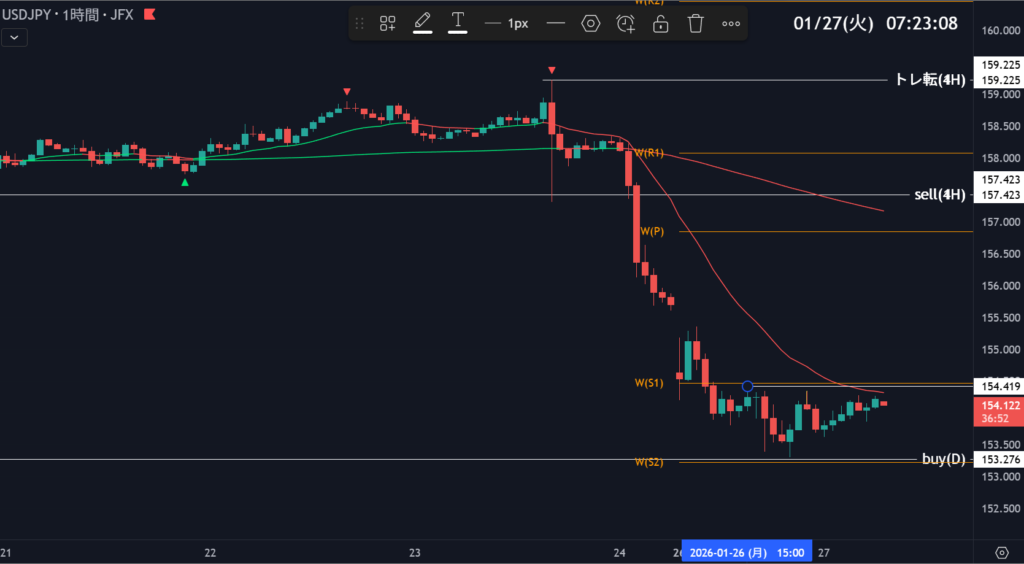Click the blue circle line anchor point
The height and width of the screenshot is (564, 1024).
[x=747, y=386]
